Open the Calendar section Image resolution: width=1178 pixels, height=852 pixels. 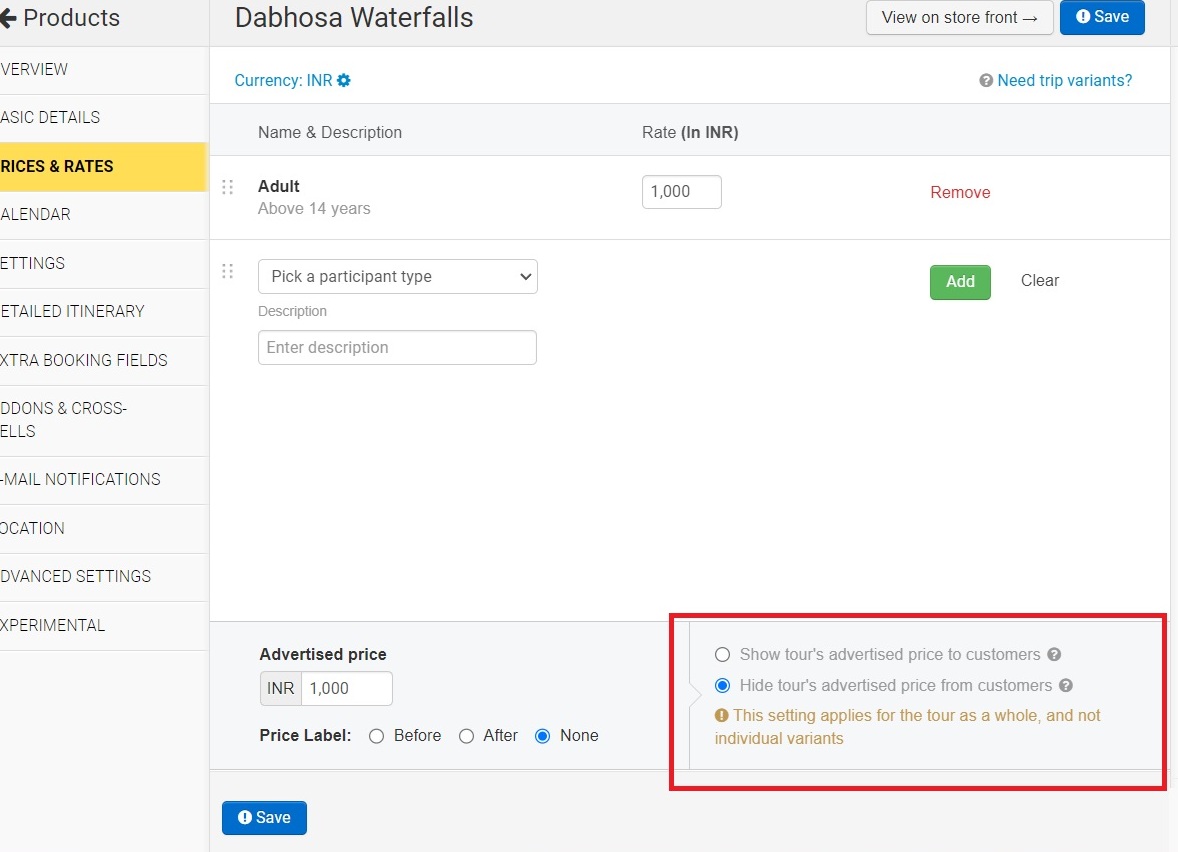click(x=36, y=215)
